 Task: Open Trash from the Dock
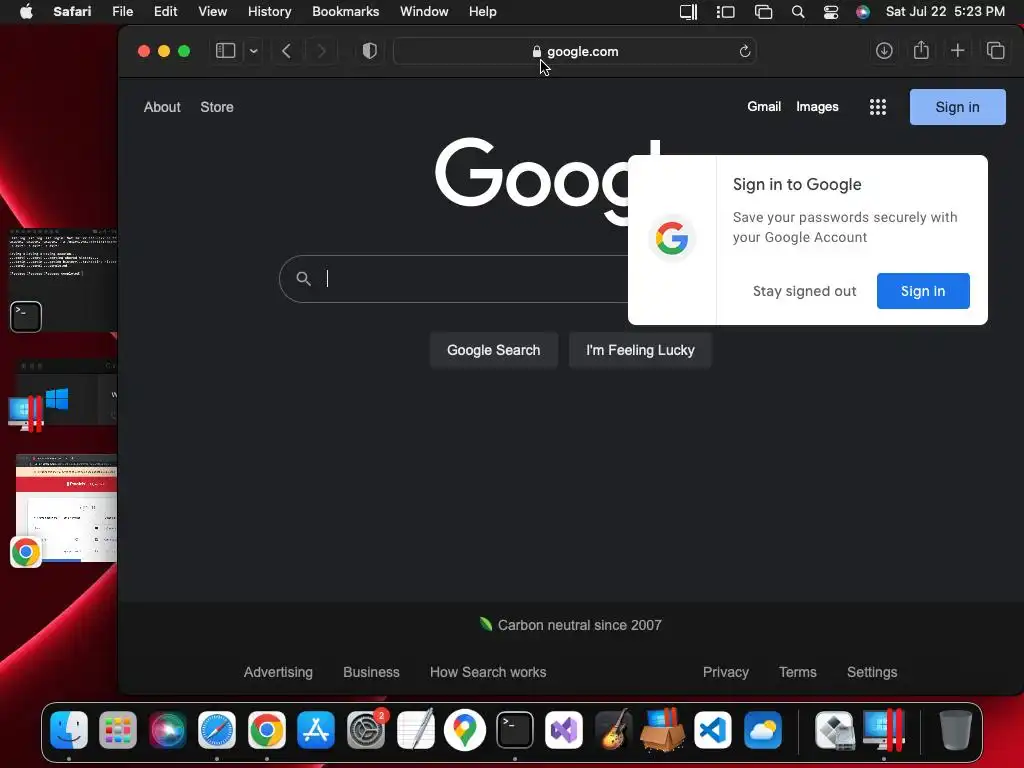pyautogui.click(x=955, y=729)
